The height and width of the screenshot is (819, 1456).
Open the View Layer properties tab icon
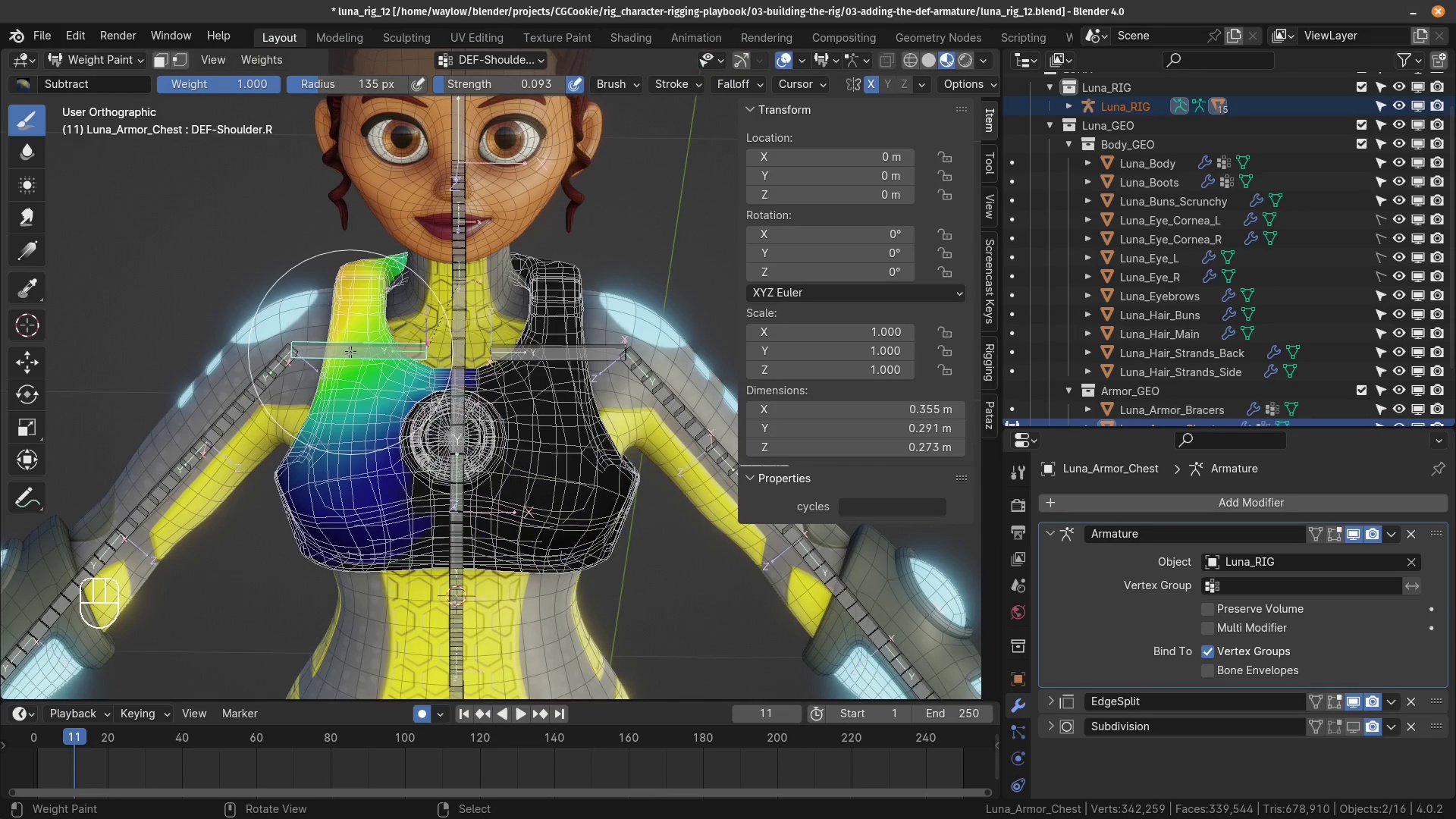[x=1018, y=559]
